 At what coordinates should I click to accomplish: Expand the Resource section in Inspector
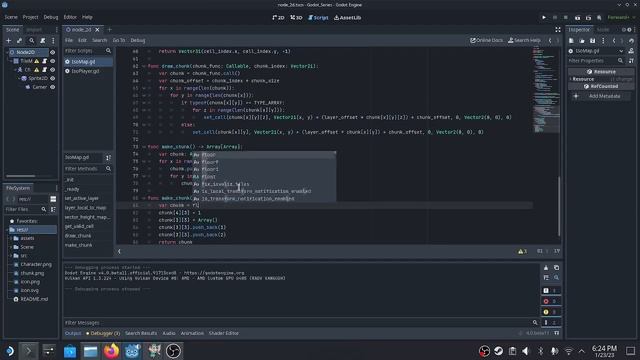601,79
